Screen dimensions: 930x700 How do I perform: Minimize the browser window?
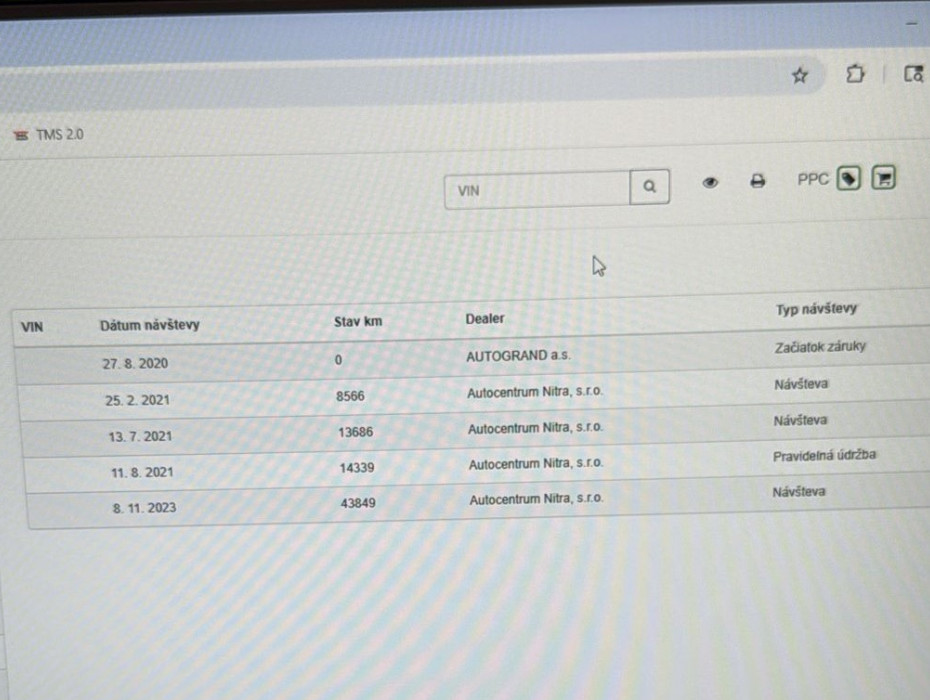[x=912, y=23]
